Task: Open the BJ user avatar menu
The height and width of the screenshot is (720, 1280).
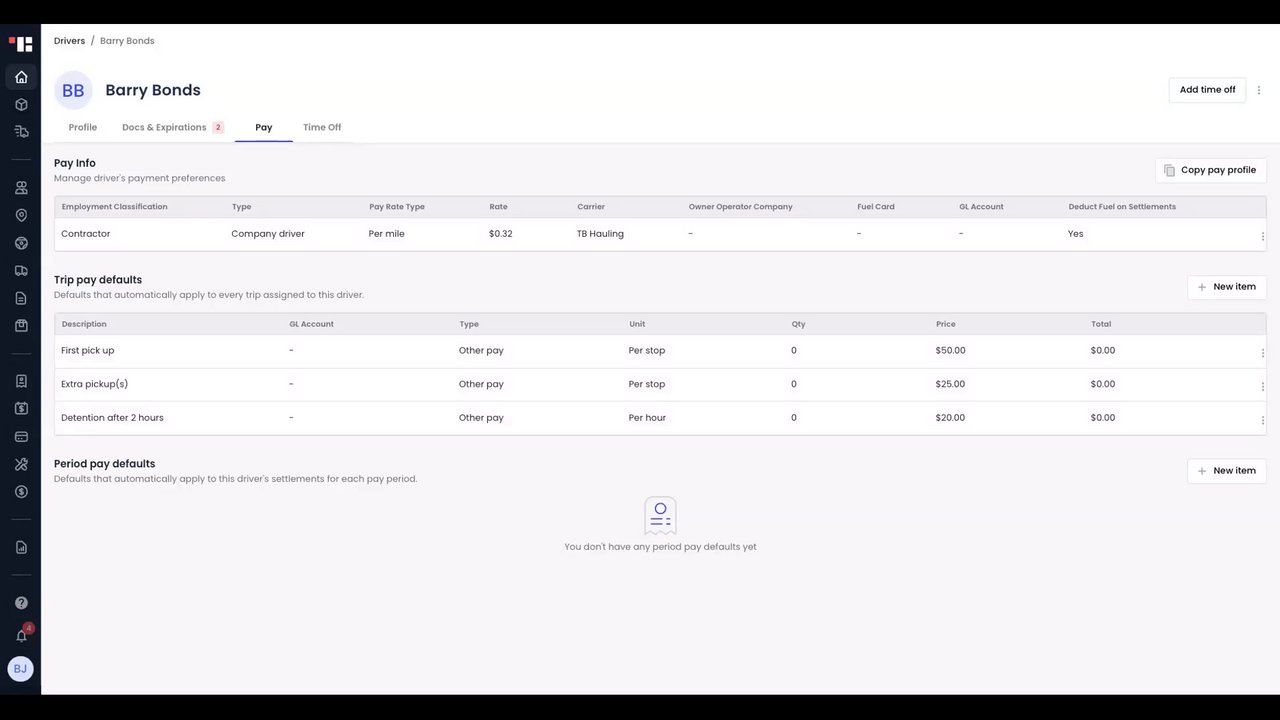Action: pos(20,669)
